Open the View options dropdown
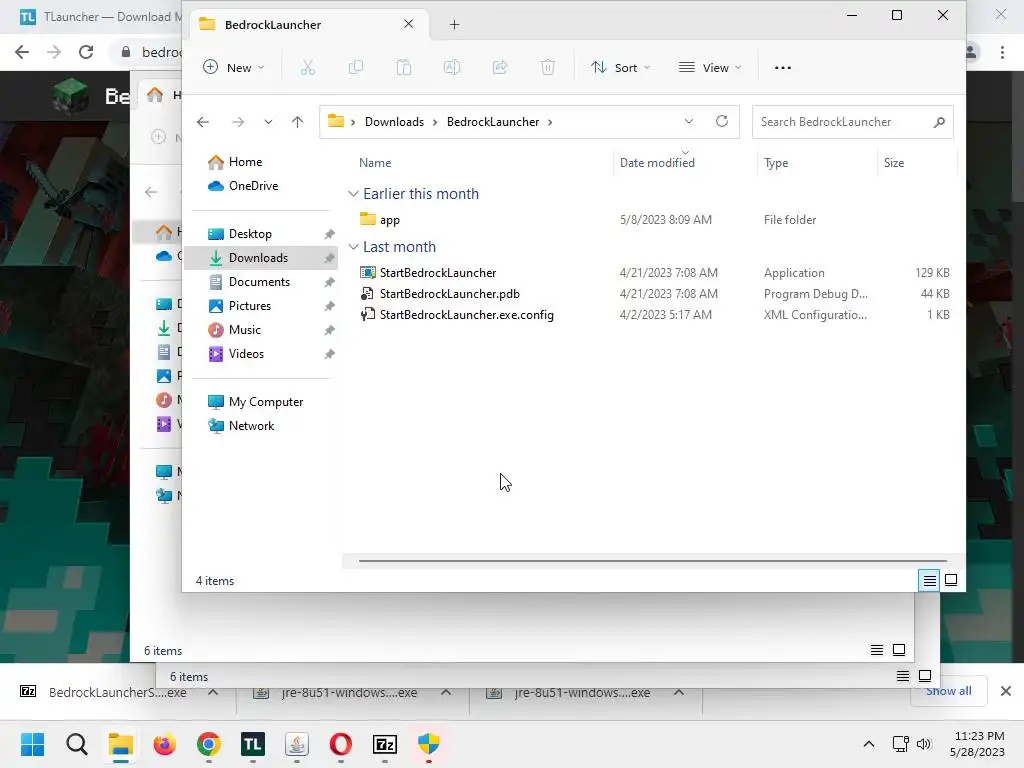 click(710, 67)
